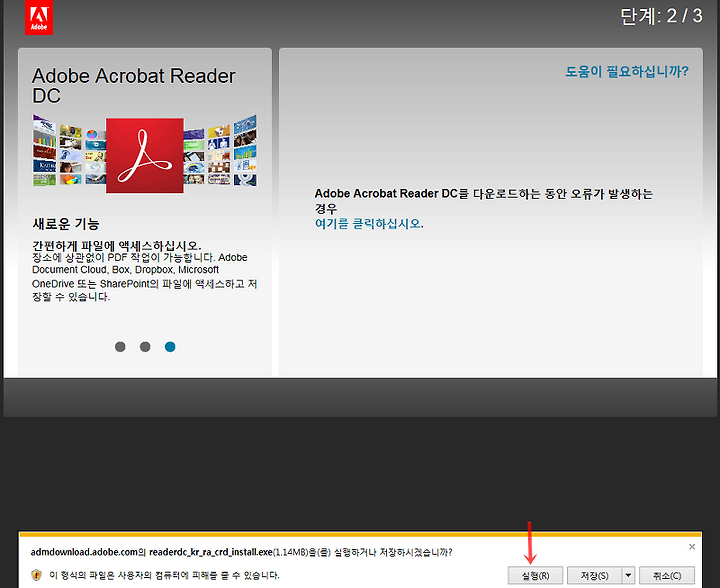Click the red Acrobat PDF icon
This screenshot has height=588, width=720.
(145, 156)
